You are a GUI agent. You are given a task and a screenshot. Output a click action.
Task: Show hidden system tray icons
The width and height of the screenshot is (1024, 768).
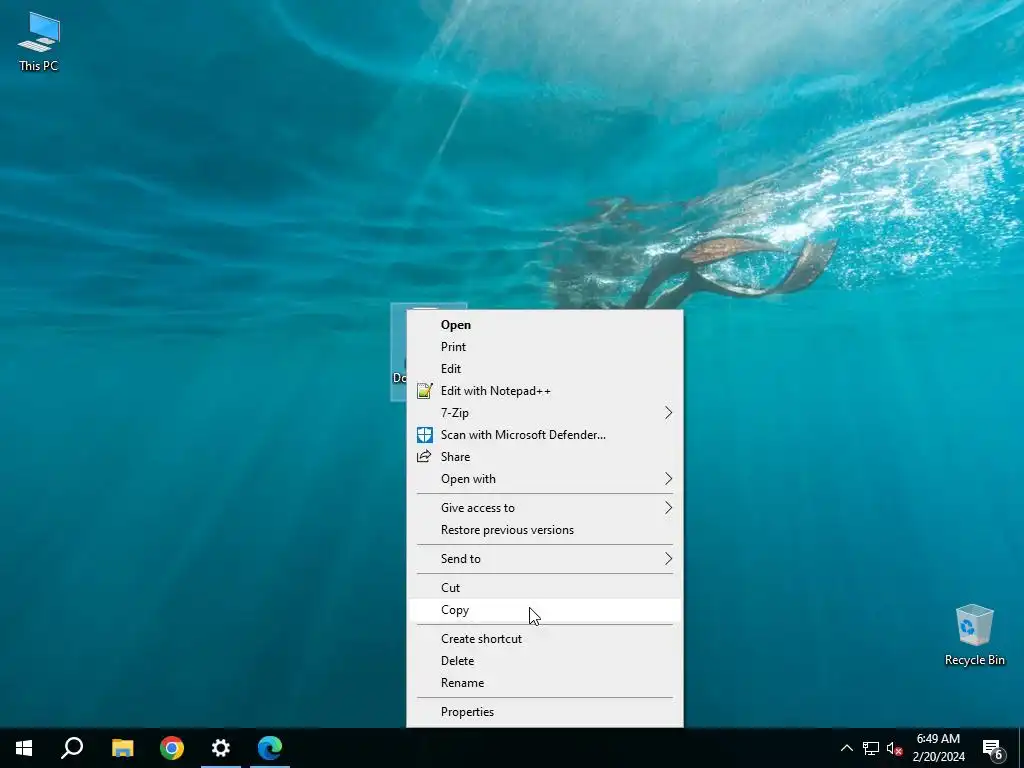846,748
